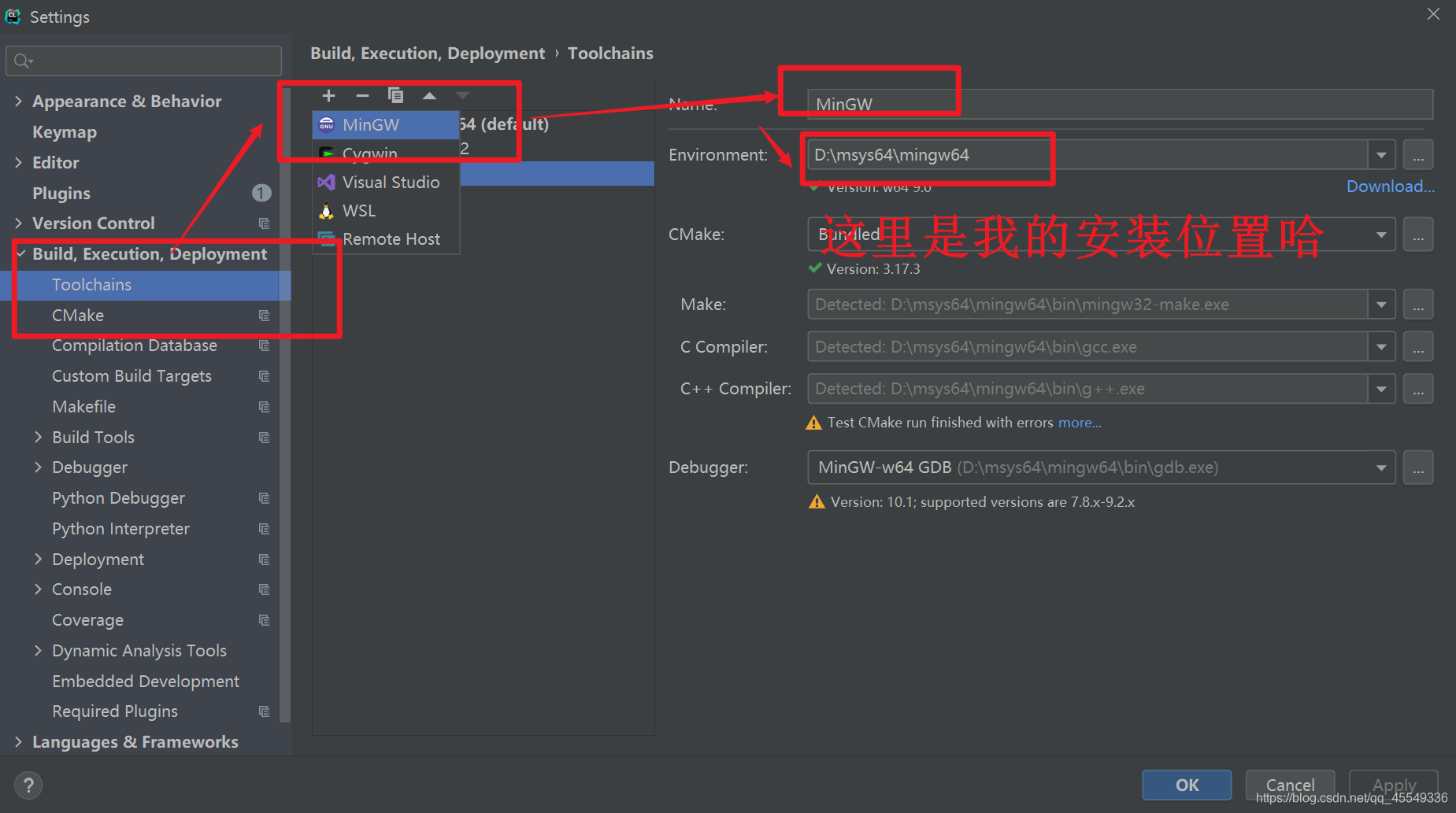Open Python Interpreter settings
Viewport: 1456px width, 813px height.
120,528
